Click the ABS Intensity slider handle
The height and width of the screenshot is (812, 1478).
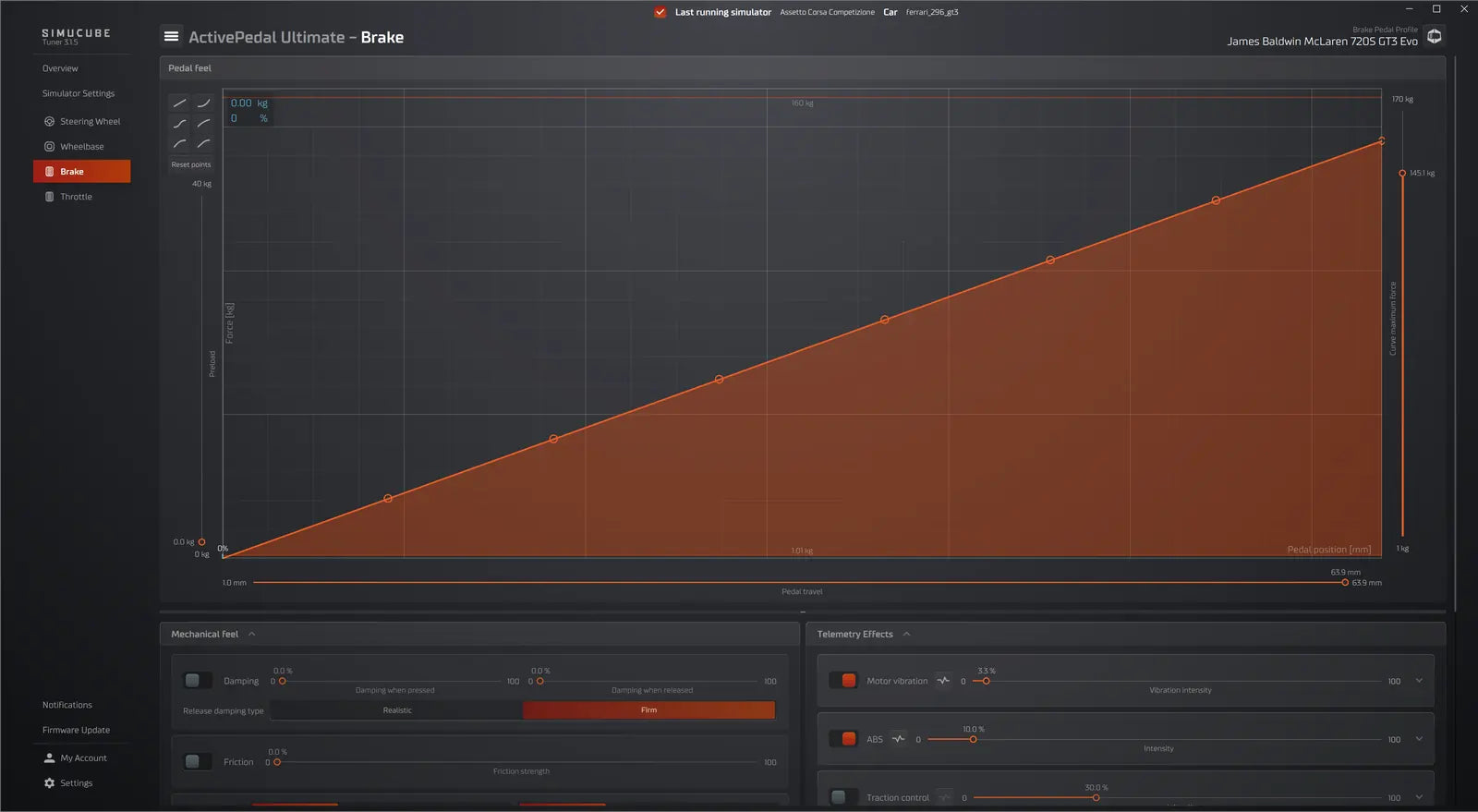point(973,739)
